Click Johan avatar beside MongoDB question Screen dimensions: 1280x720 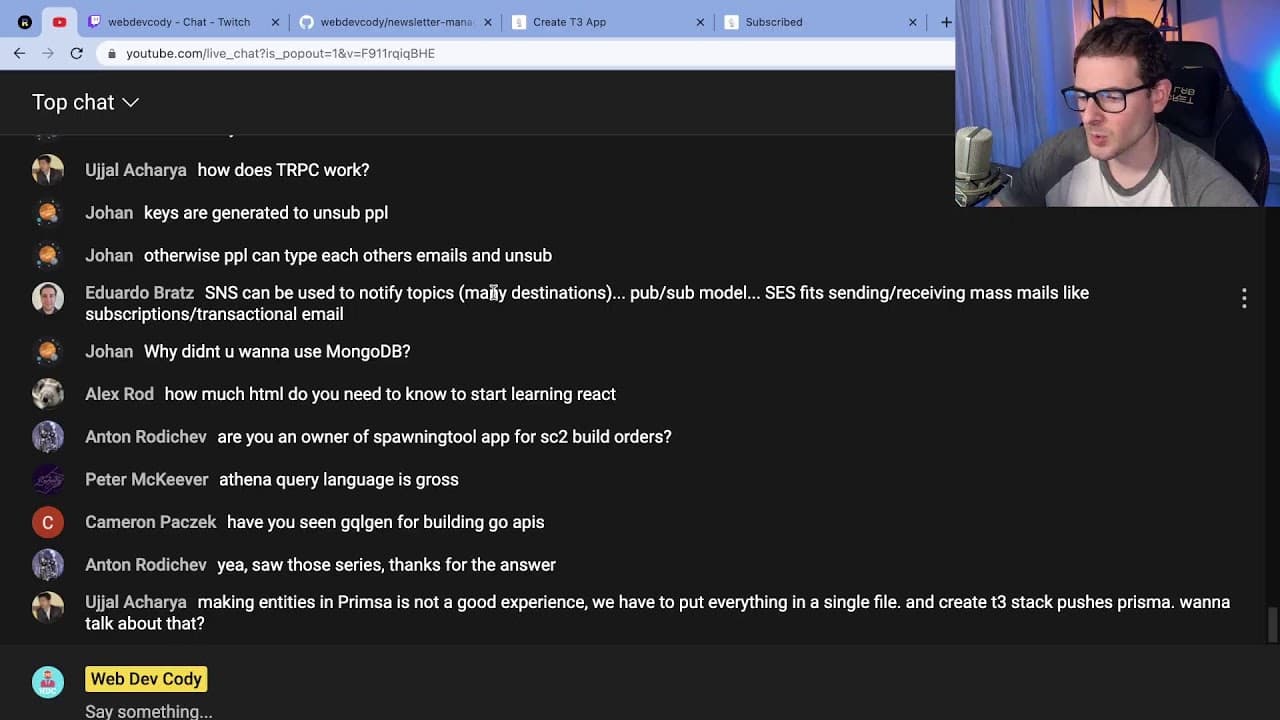[48, 352]
